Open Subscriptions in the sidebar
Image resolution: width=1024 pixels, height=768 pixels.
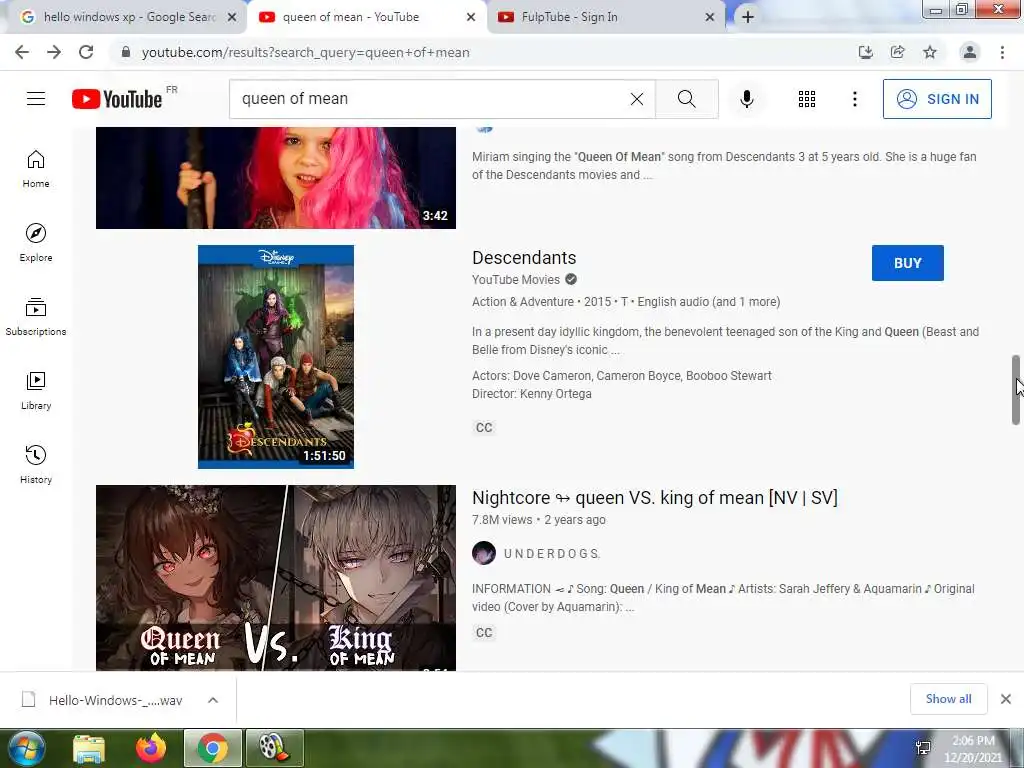point(36,316)
